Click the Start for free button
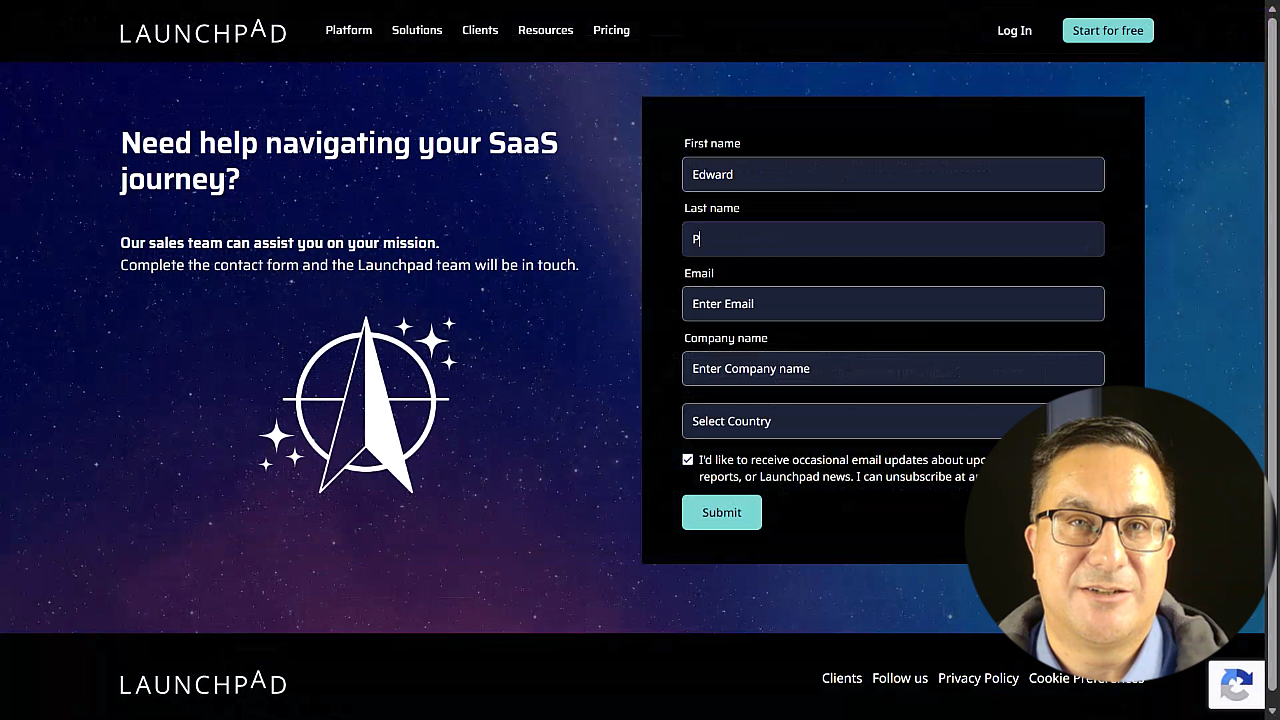Image resolution: width=1280 pixels, height=720 pixels. pos(1108,31)
